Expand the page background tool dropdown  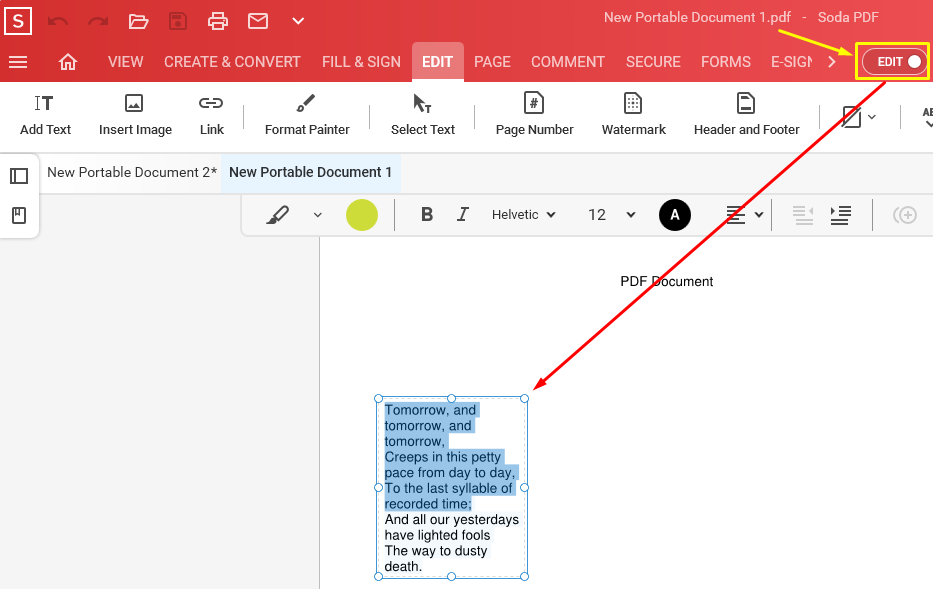pos(872,117)
